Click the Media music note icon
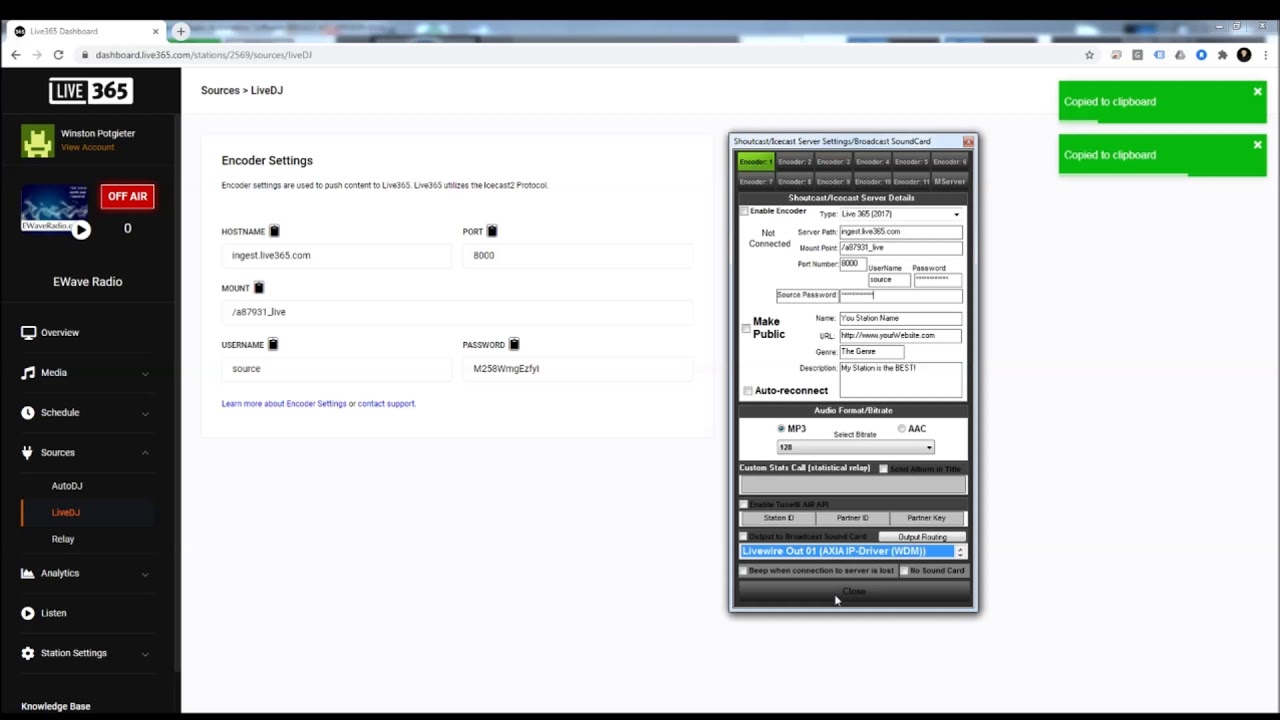 click(x=28, y=373)
